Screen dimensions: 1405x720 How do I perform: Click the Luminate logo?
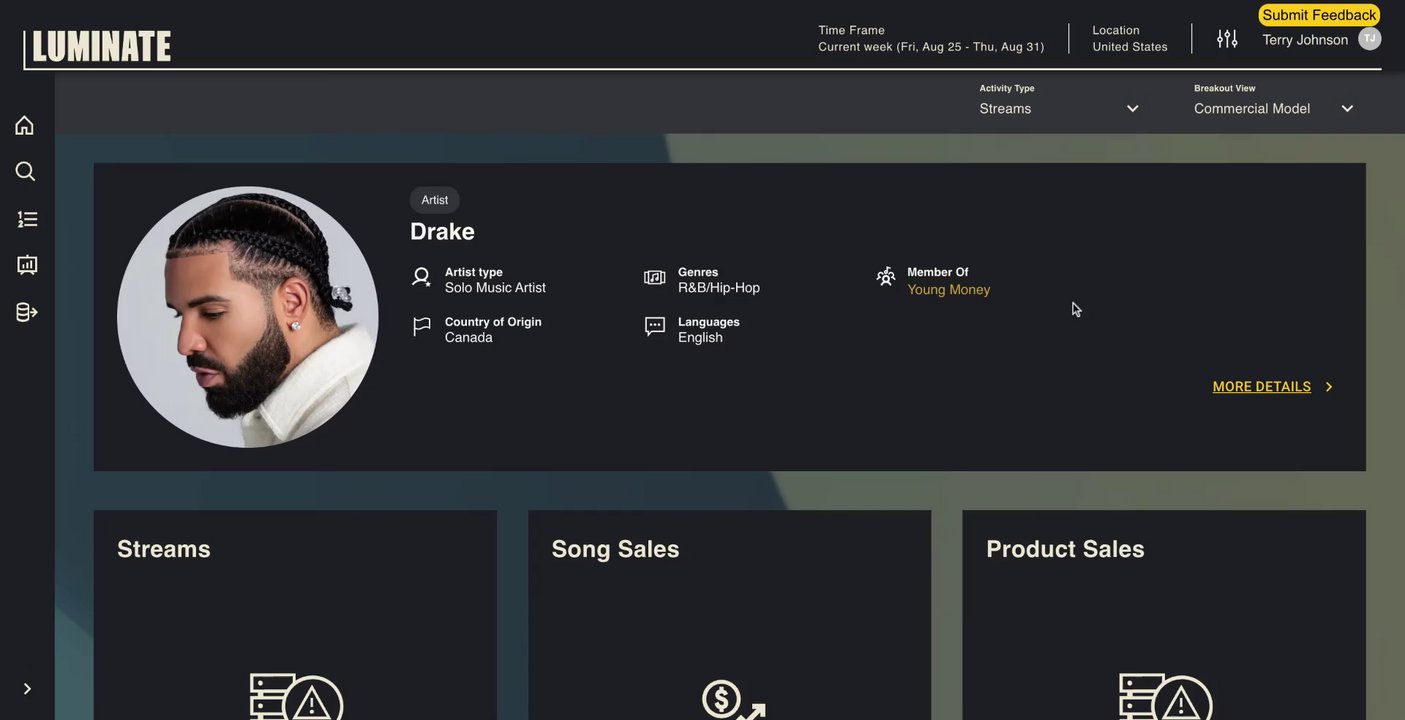point(101,46)
